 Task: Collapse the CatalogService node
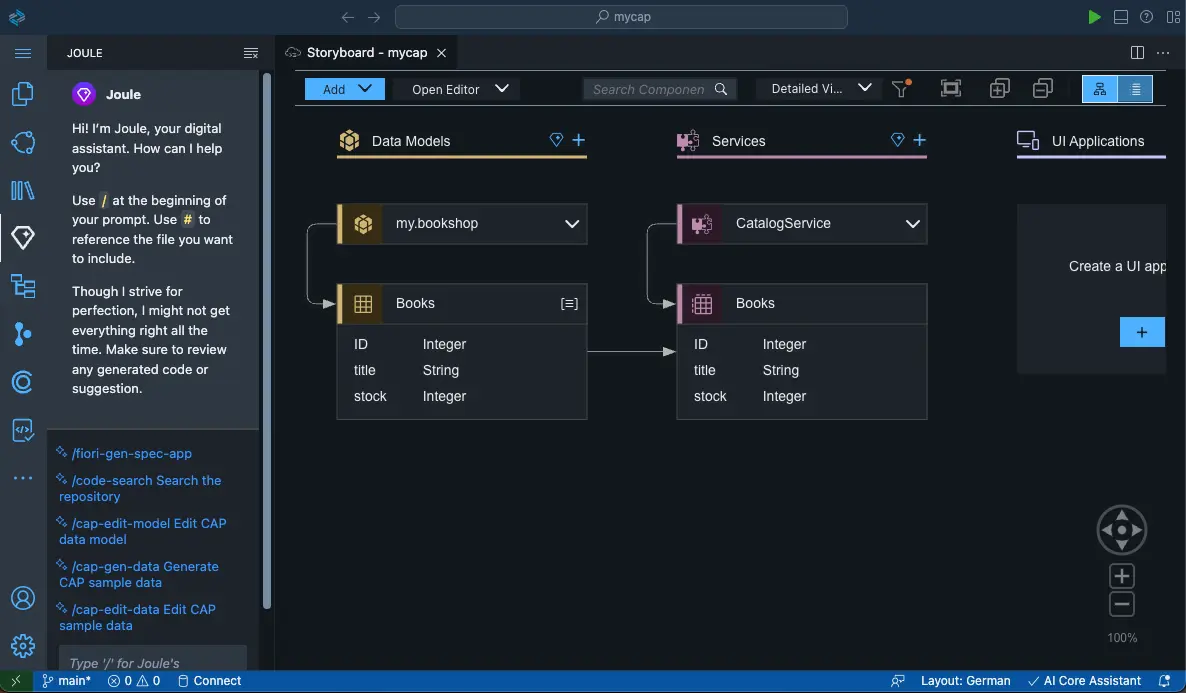tap(912, 224)
